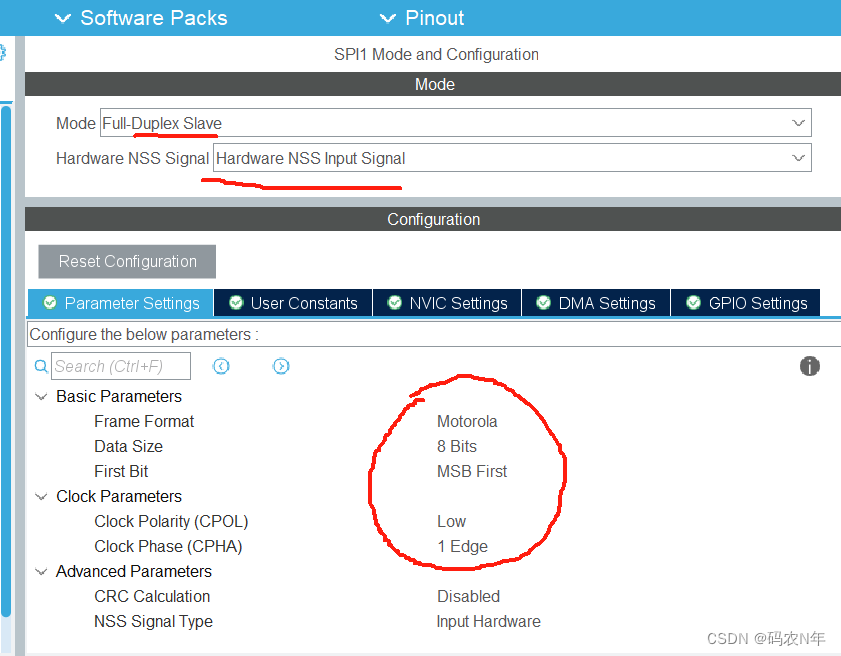This screenshot has height=656, width=841.
Task: Open the Software Packs dropdown chevron
Action: click(63, 17)
